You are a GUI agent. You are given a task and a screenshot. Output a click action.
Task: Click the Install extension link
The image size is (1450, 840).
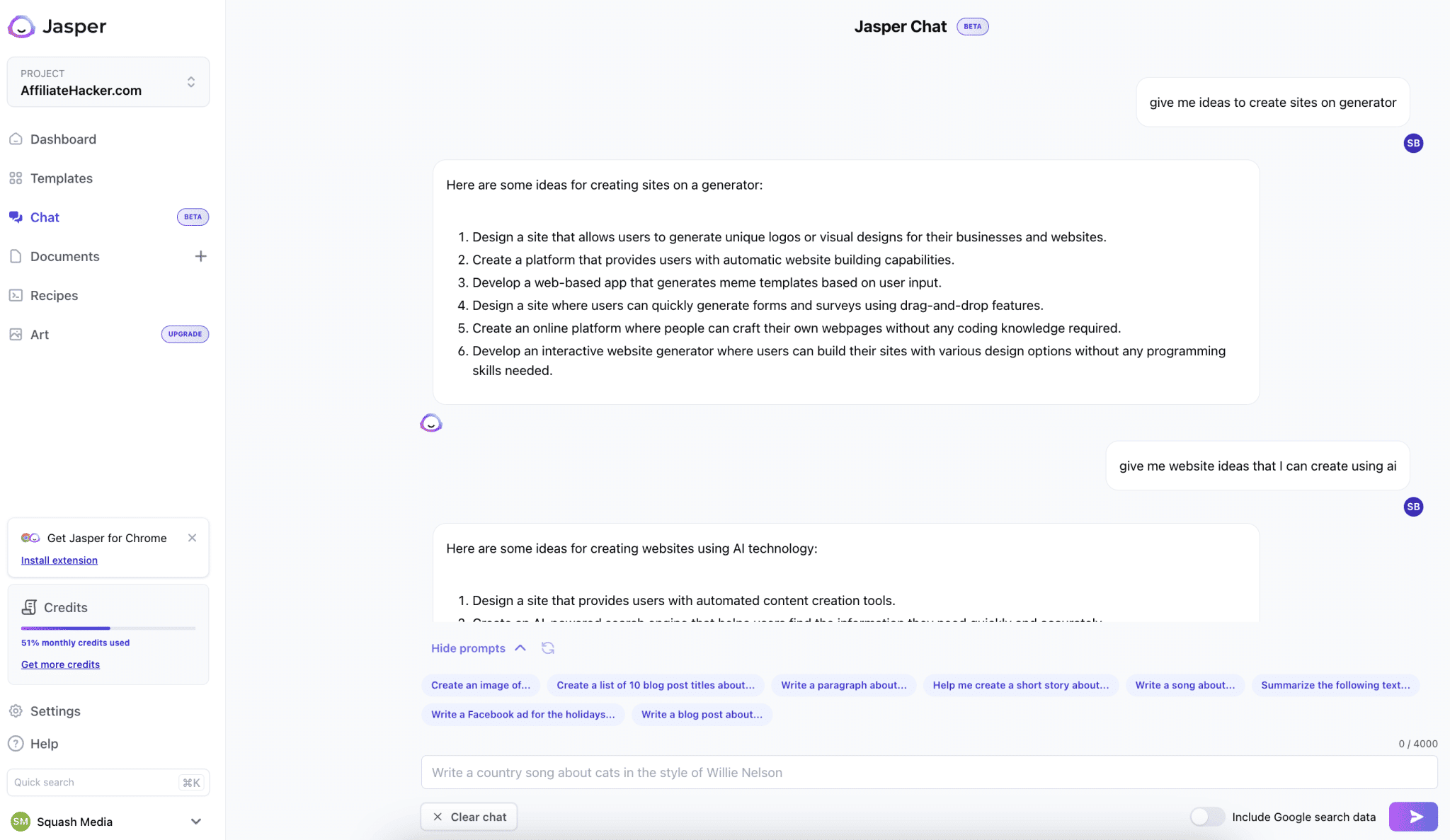(x=59, y=560)
